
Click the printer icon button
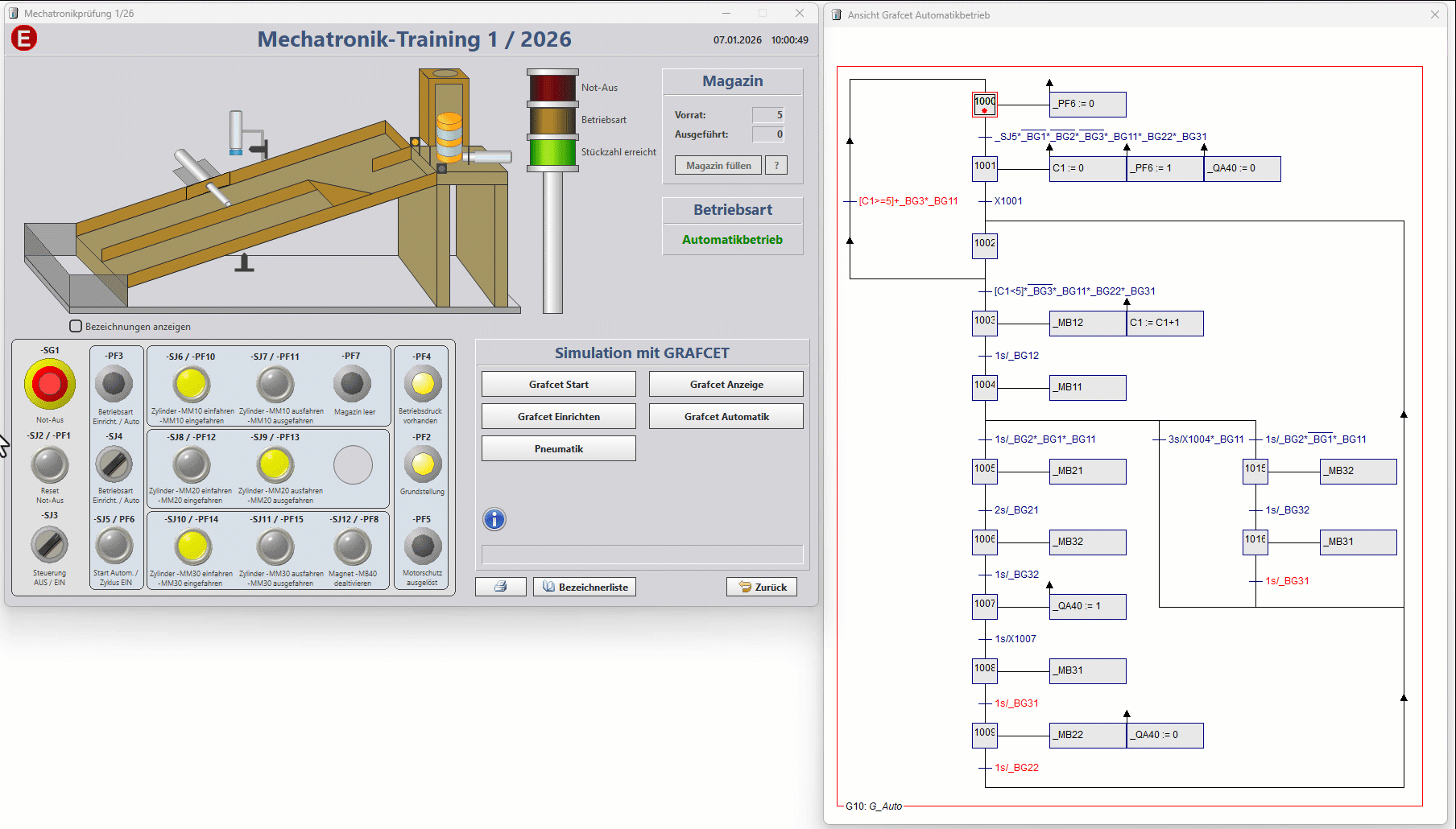coord(500,587)
